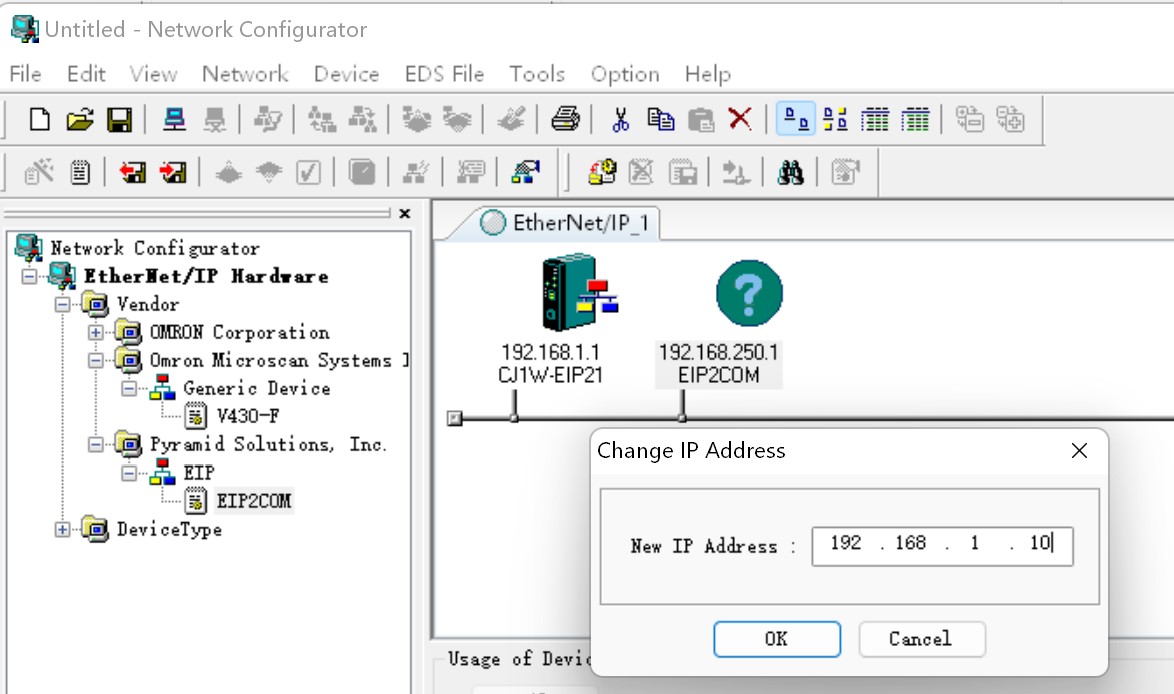This screenshot has width=1174, height=694.
Task: Expand the DeviceType tree node
Action: (x=62, y=529)
